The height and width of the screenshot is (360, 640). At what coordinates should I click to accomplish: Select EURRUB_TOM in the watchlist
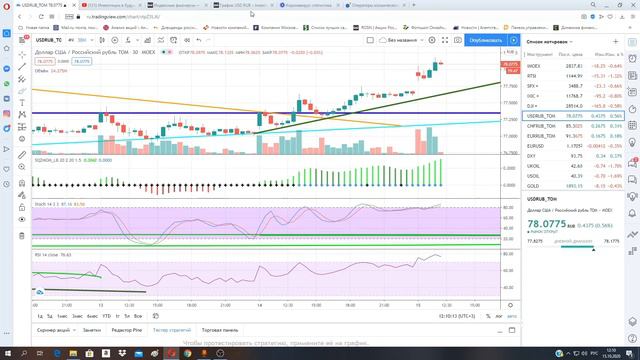(573, 136)
